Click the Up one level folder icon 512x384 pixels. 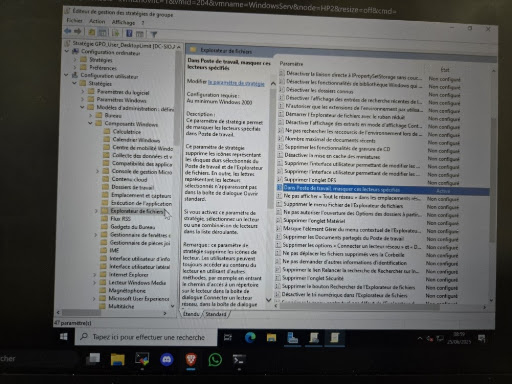pyautogui.click(x=92, y=32)
